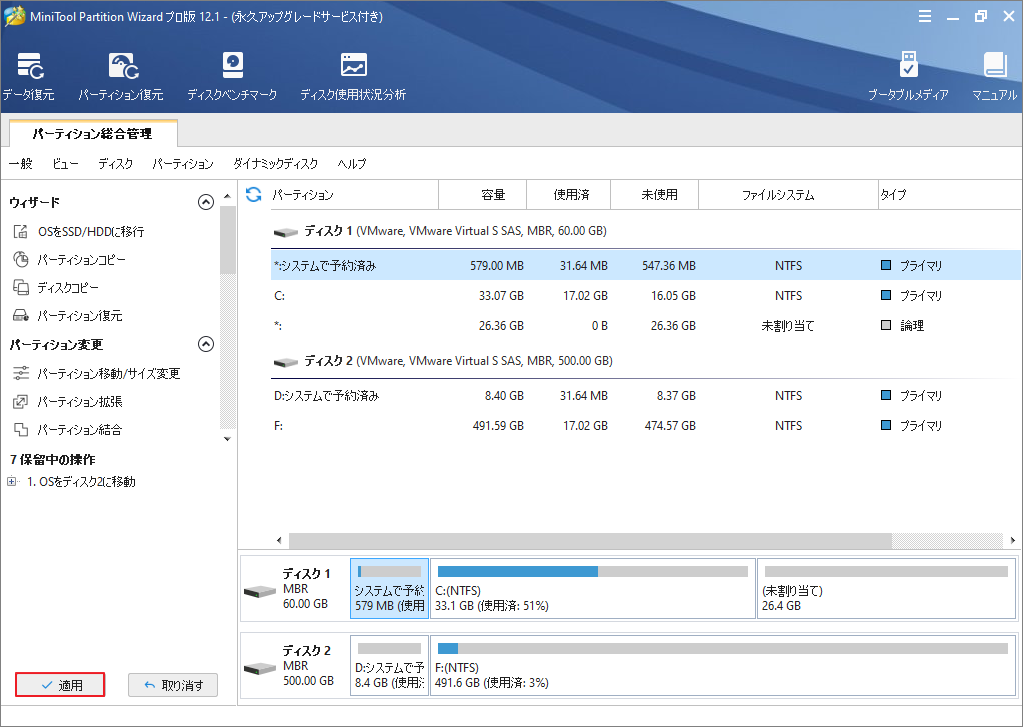
Task: Open ディスクベンチマーク tool
Action: coord(232,77)
